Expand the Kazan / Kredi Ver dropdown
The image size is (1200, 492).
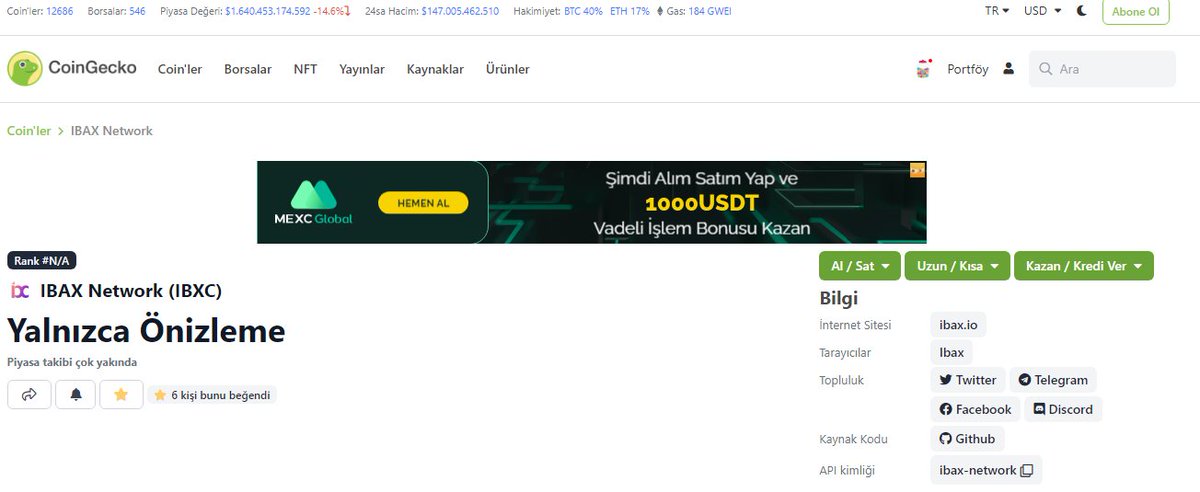(1084, 266)
